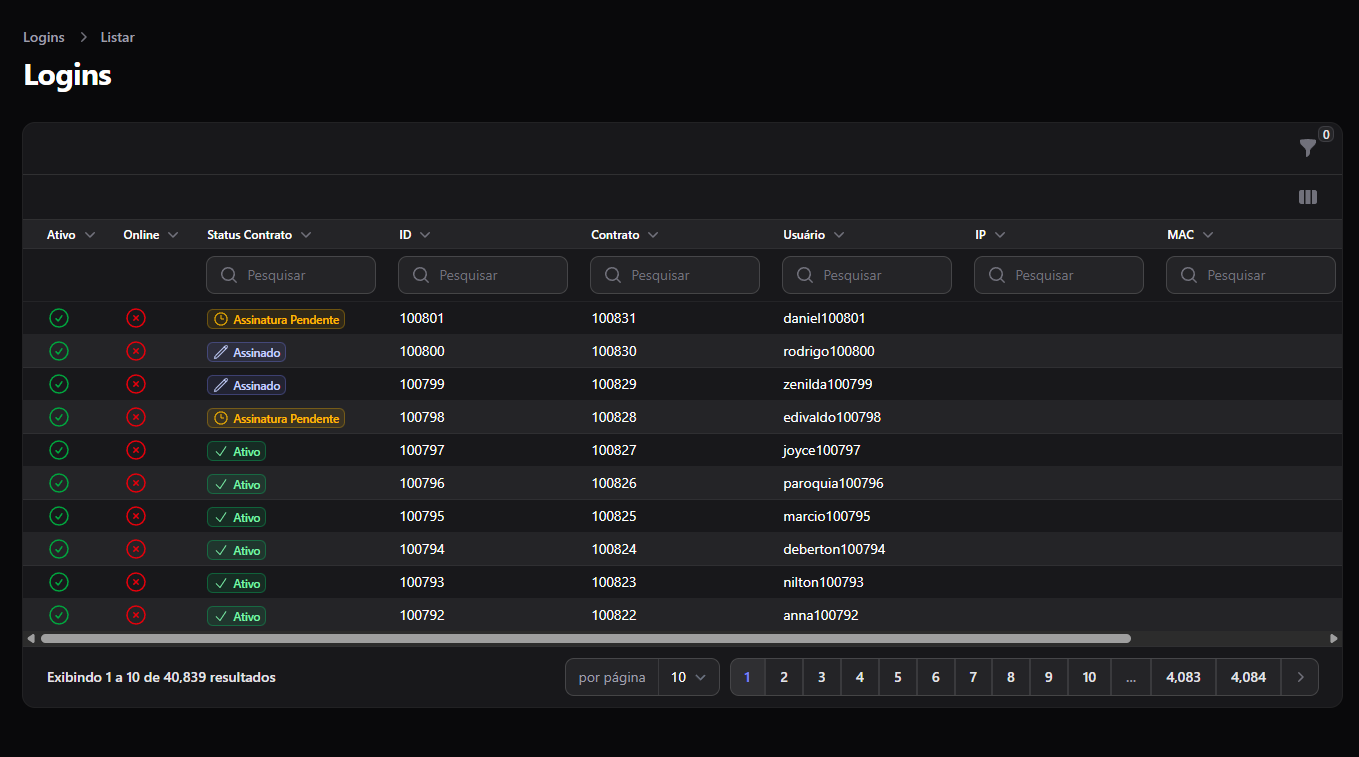Focus the Usuário column search field
1359x757 pixels.
tap(867, 275)
